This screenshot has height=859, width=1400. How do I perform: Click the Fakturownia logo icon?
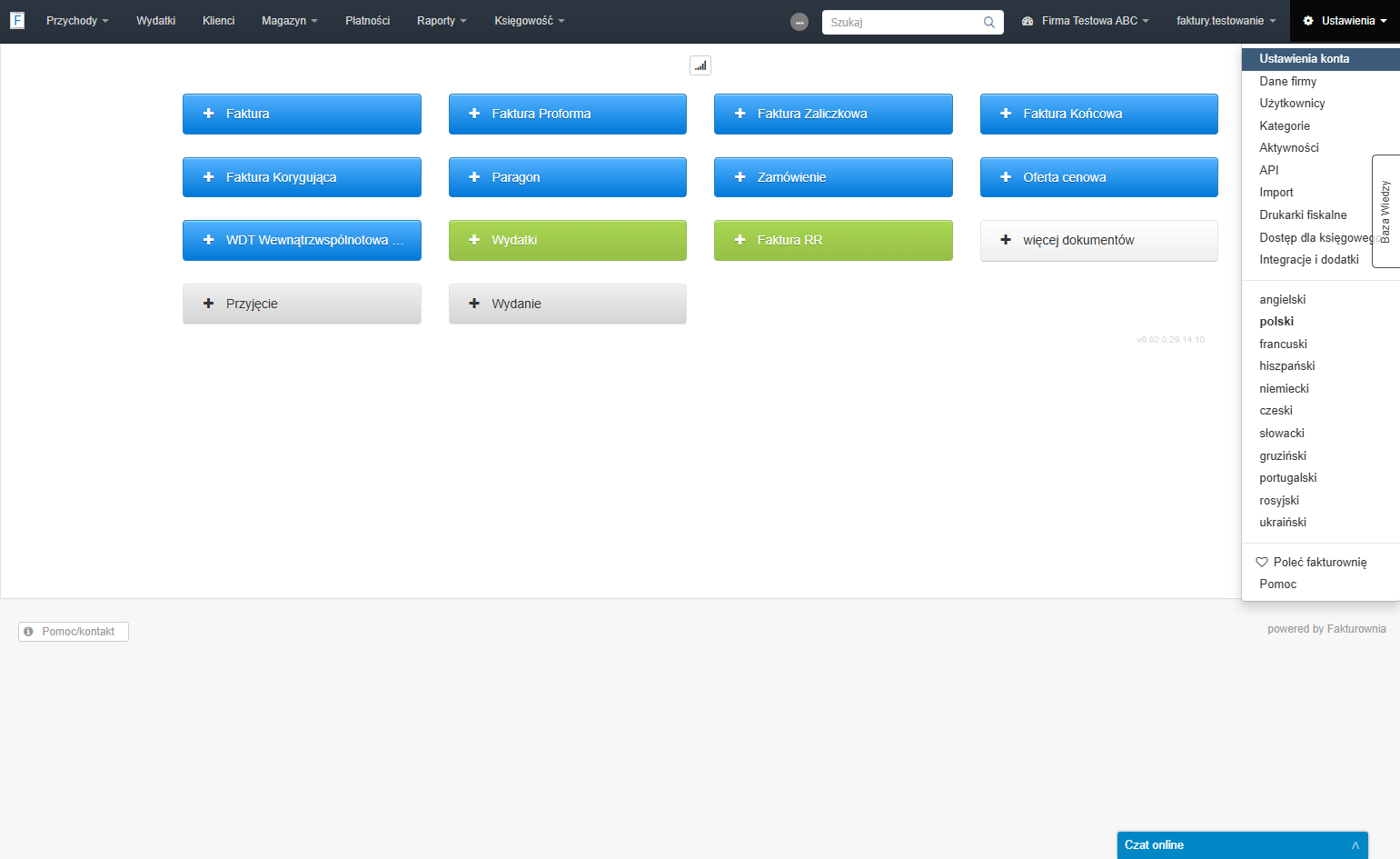pyautogui.click(x=17, y=20)
